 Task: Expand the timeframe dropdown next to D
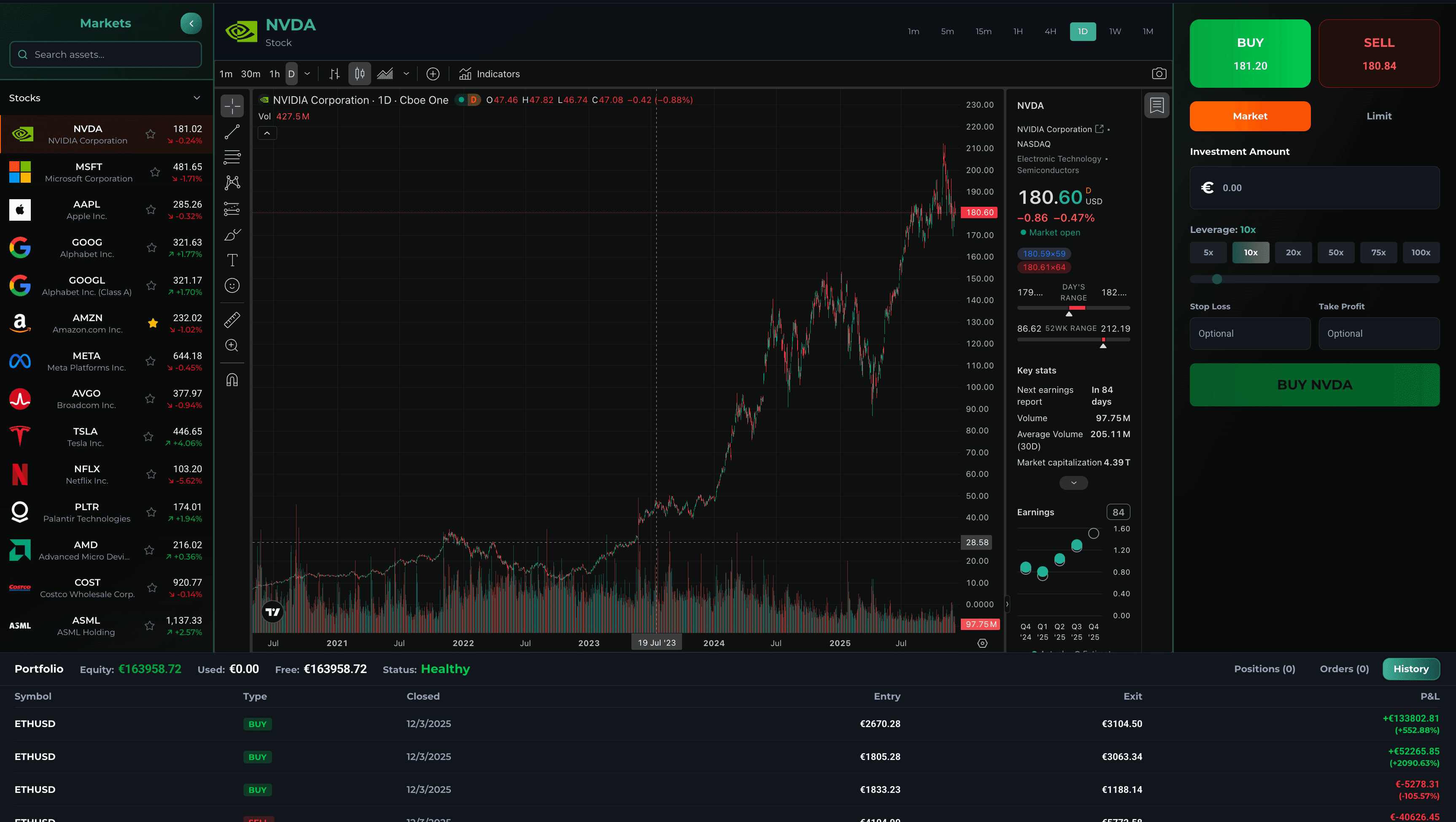pyautogui.click(x=307, y=73)
